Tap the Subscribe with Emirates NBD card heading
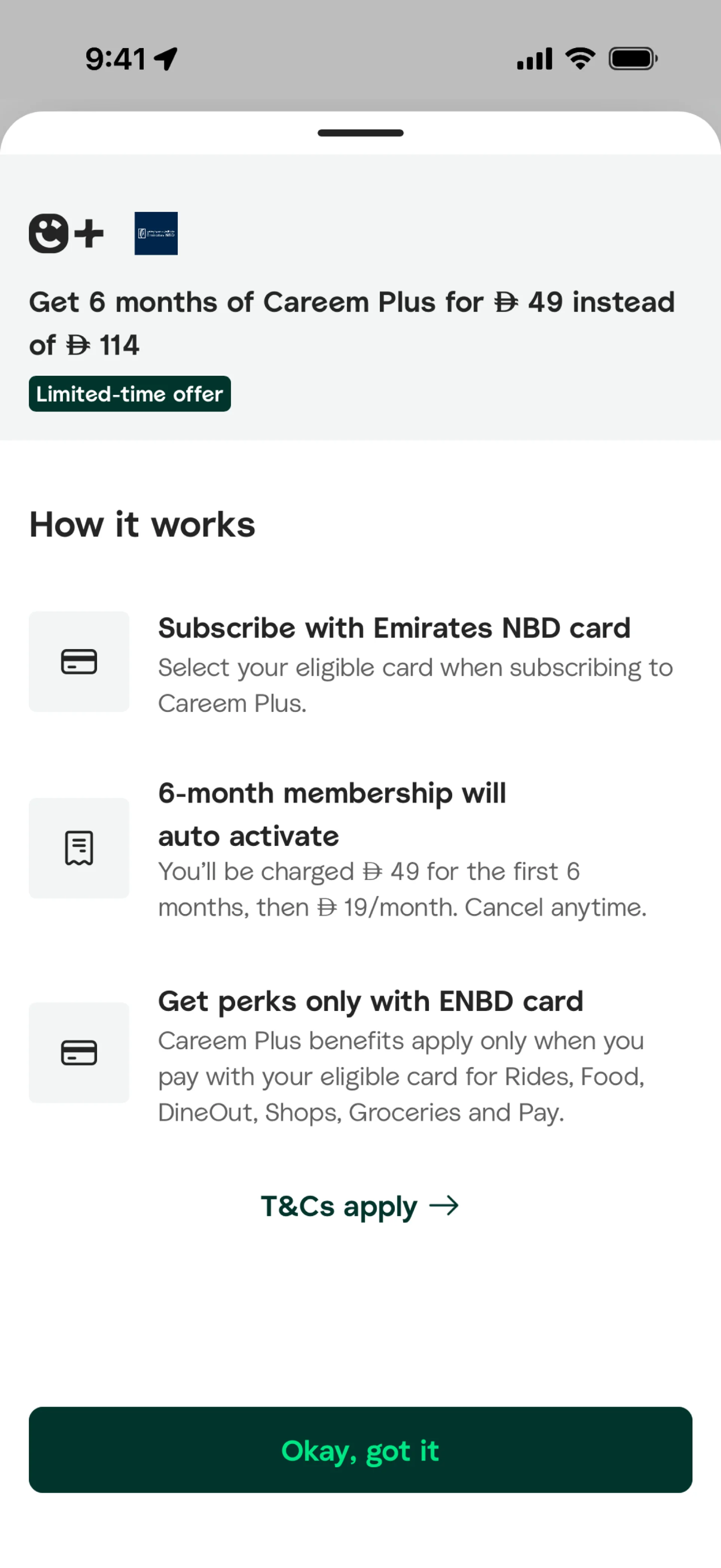The width and height of the screenshot is (721, 1568). (x=394, y=628)
